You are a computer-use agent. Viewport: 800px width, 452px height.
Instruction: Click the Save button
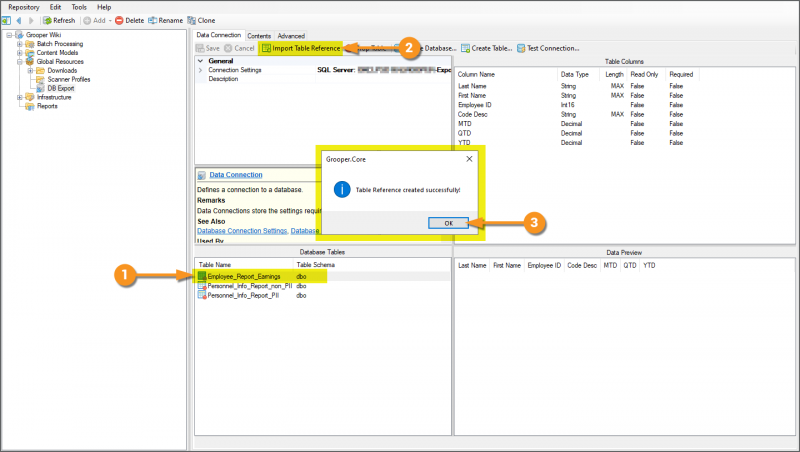click(x=208, y=48)
